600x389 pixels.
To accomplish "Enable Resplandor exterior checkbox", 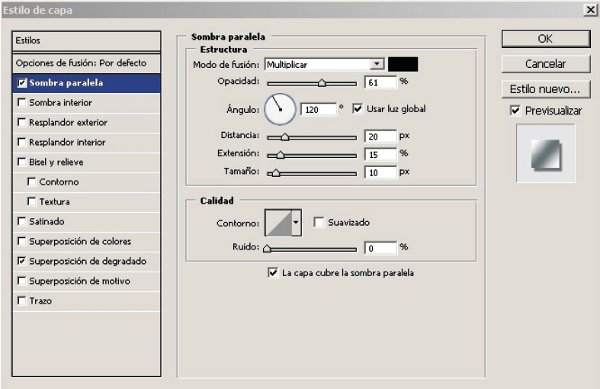I will (22, 122).
